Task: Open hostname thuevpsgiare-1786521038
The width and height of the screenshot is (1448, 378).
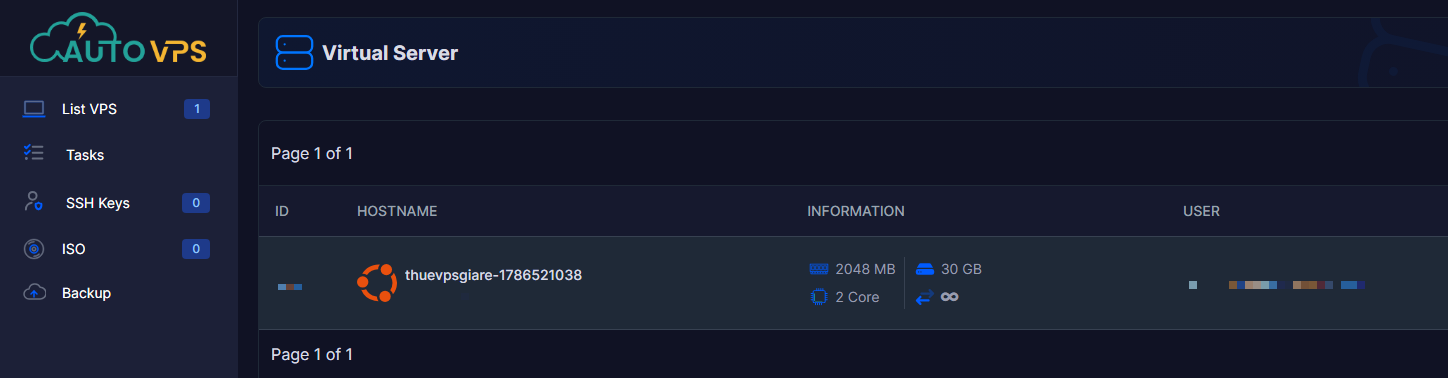Action: (494, 274)
